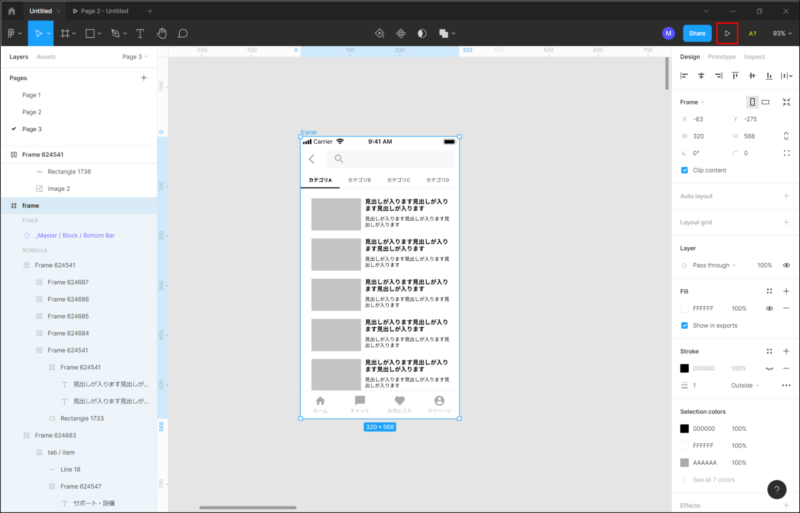The width and height of the screenshot is (800, 513).
Task: Open the 93% zoom dropdown
Action: (x=781, y=33)
